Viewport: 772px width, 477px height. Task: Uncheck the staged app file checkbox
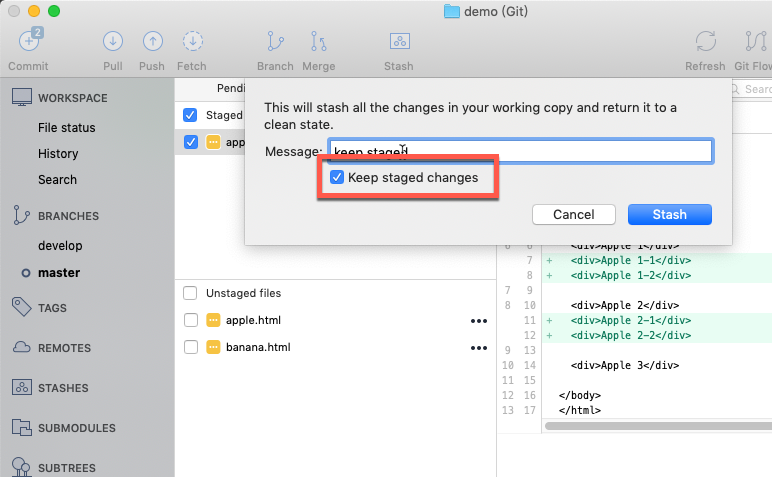[191, 142]
